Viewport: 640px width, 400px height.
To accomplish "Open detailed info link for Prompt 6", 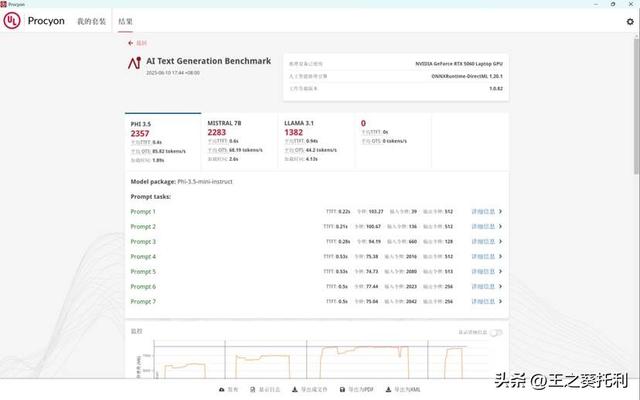I will 483,287.
